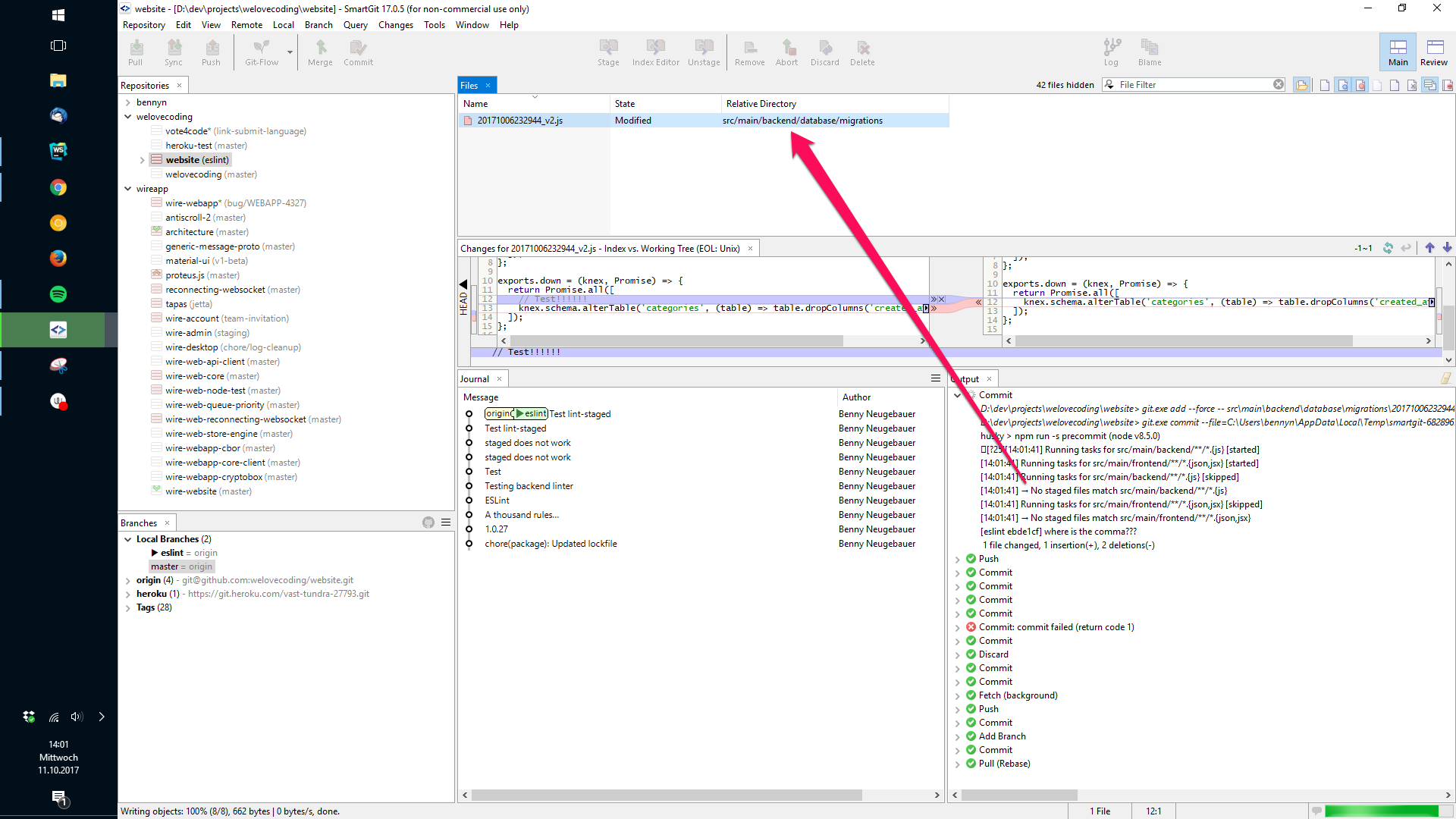Sort by Relative Directory column header
The height and width of the screenshot is (819, 1456).
pyautogui.click(x=834, y=104)
